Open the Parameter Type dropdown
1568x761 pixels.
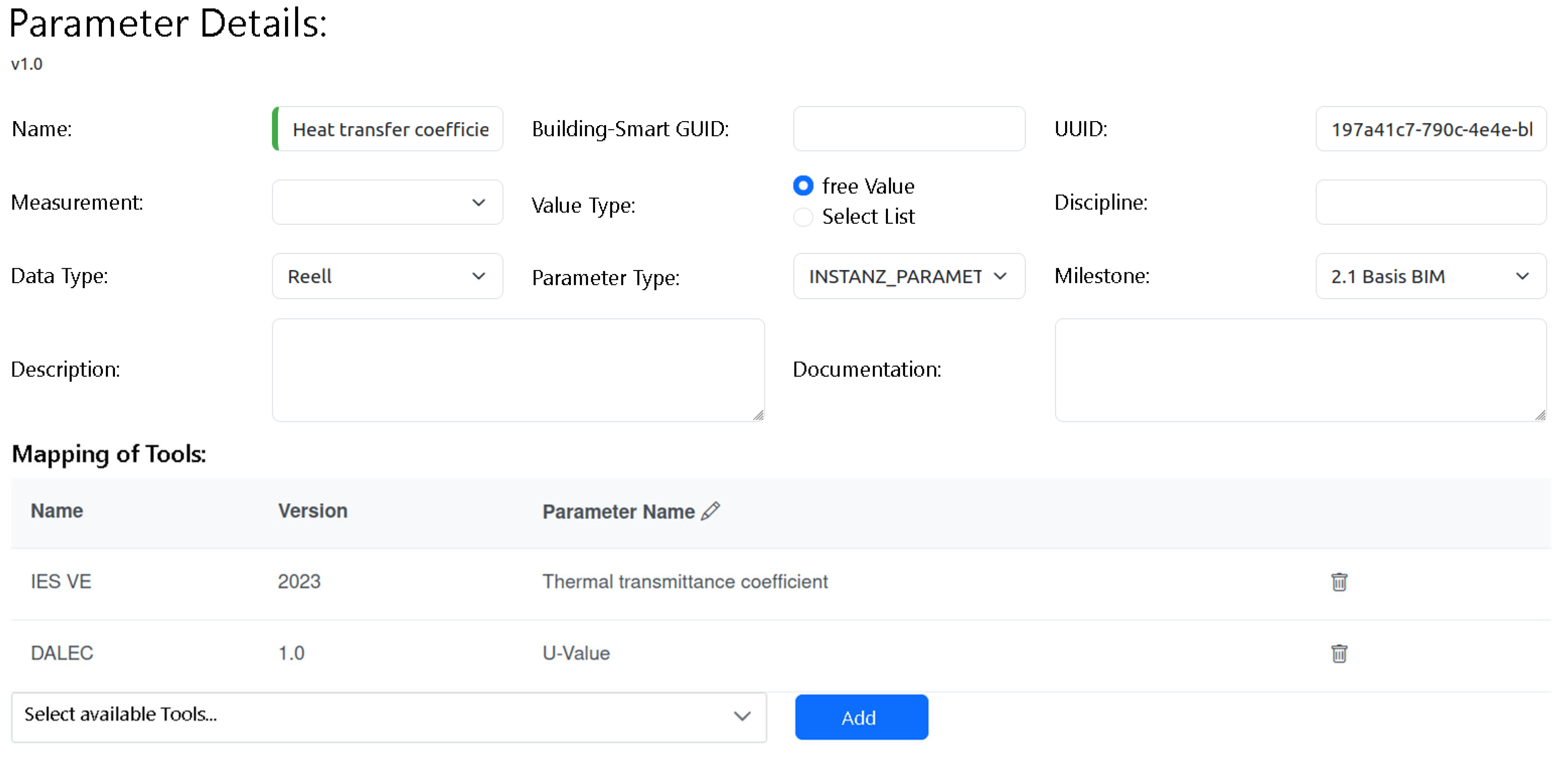click(909, 276)
